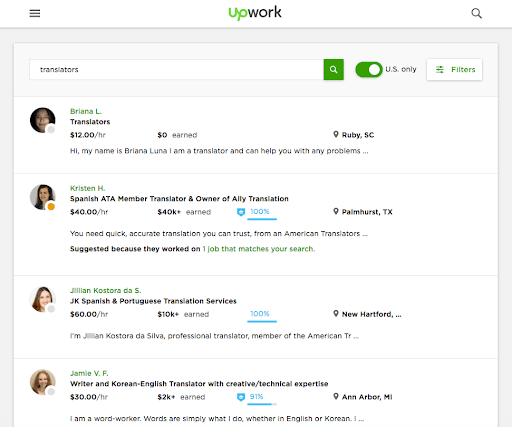Open Jillian Kostora da S. profile link

point(106,290)
